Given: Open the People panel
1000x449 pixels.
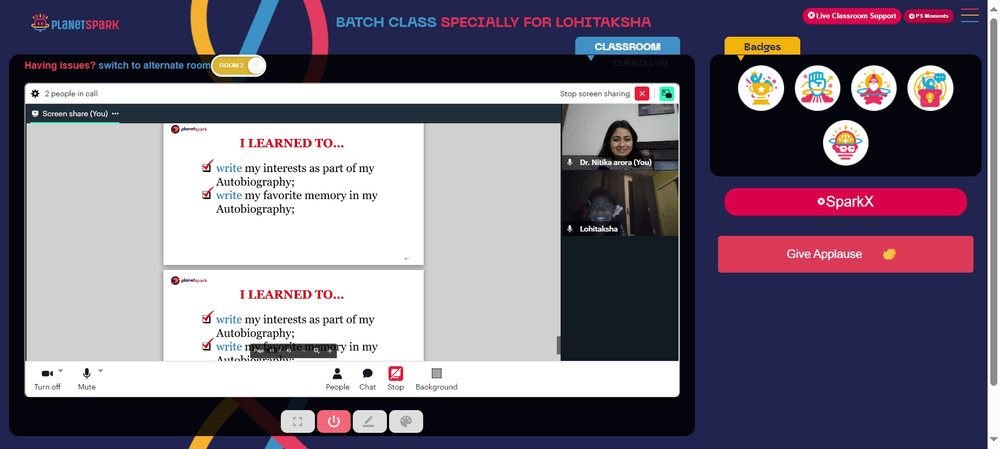Looking at the screenshot, I should [337, 379].
